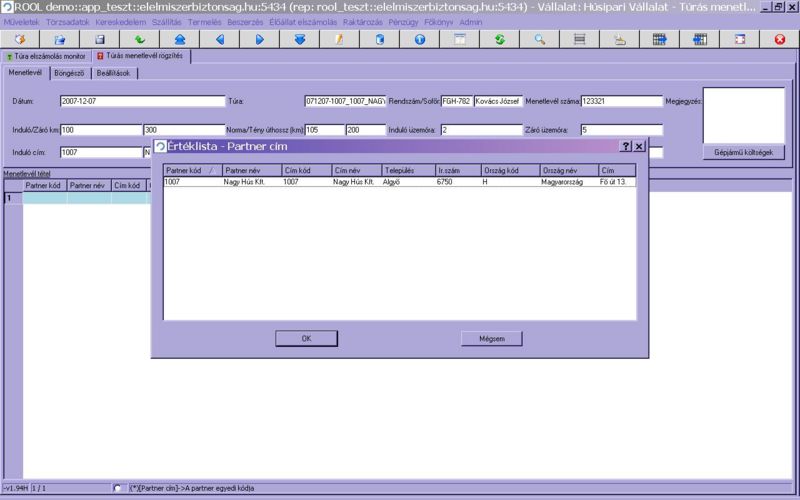Click the blue info circle toolbar icon
Screen dimensions: 800x500
(x=419, y=40)
